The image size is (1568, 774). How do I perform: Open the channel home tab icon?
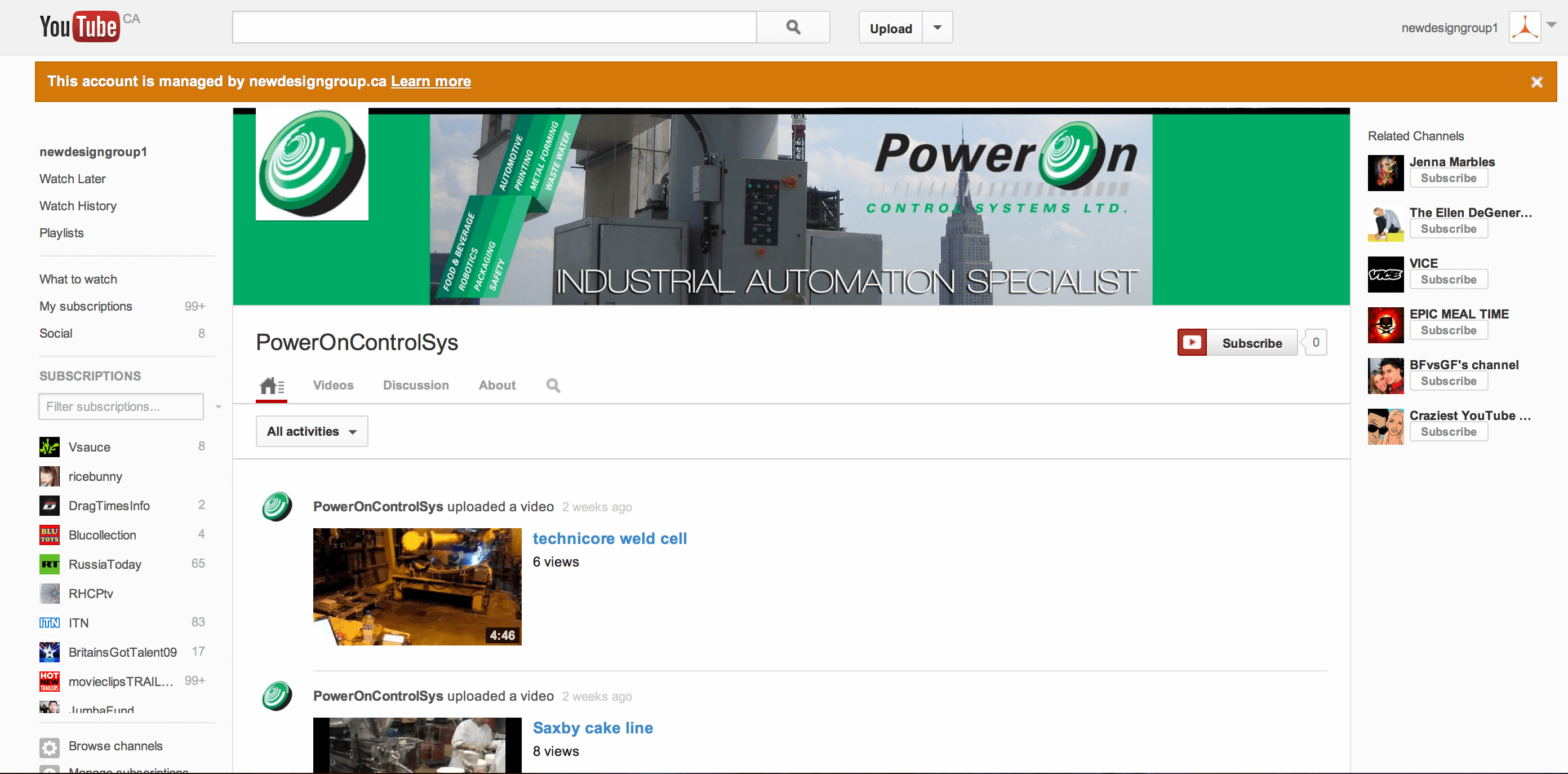point(272,386)
